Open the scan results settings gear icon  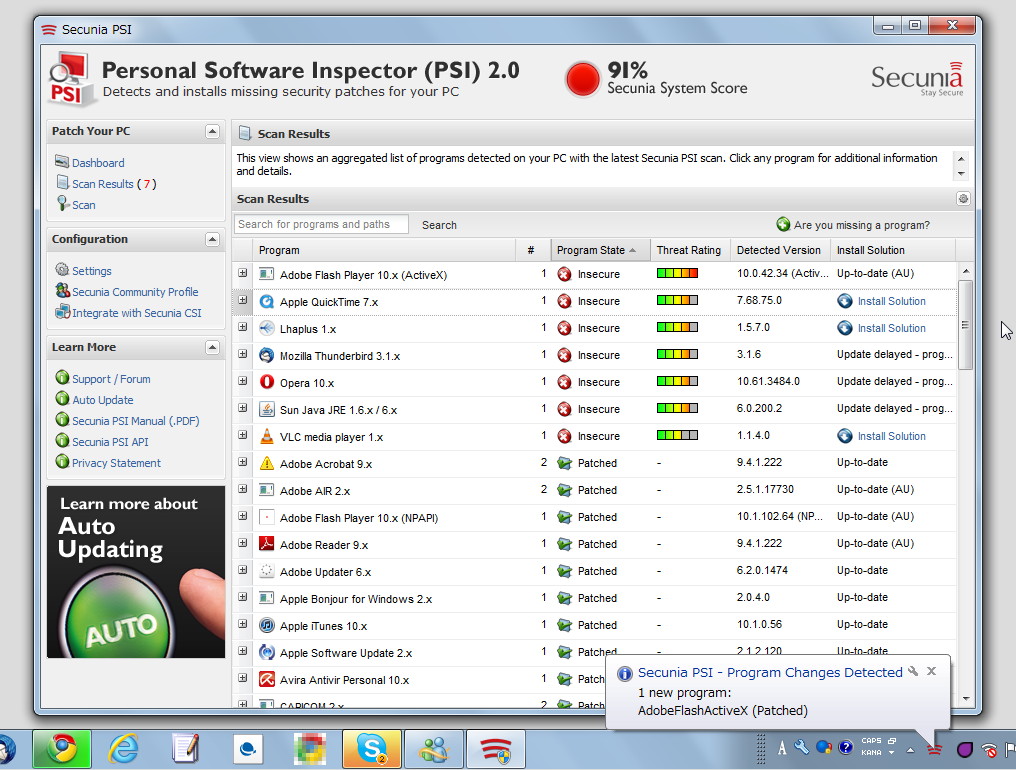[x=963, y=199]
